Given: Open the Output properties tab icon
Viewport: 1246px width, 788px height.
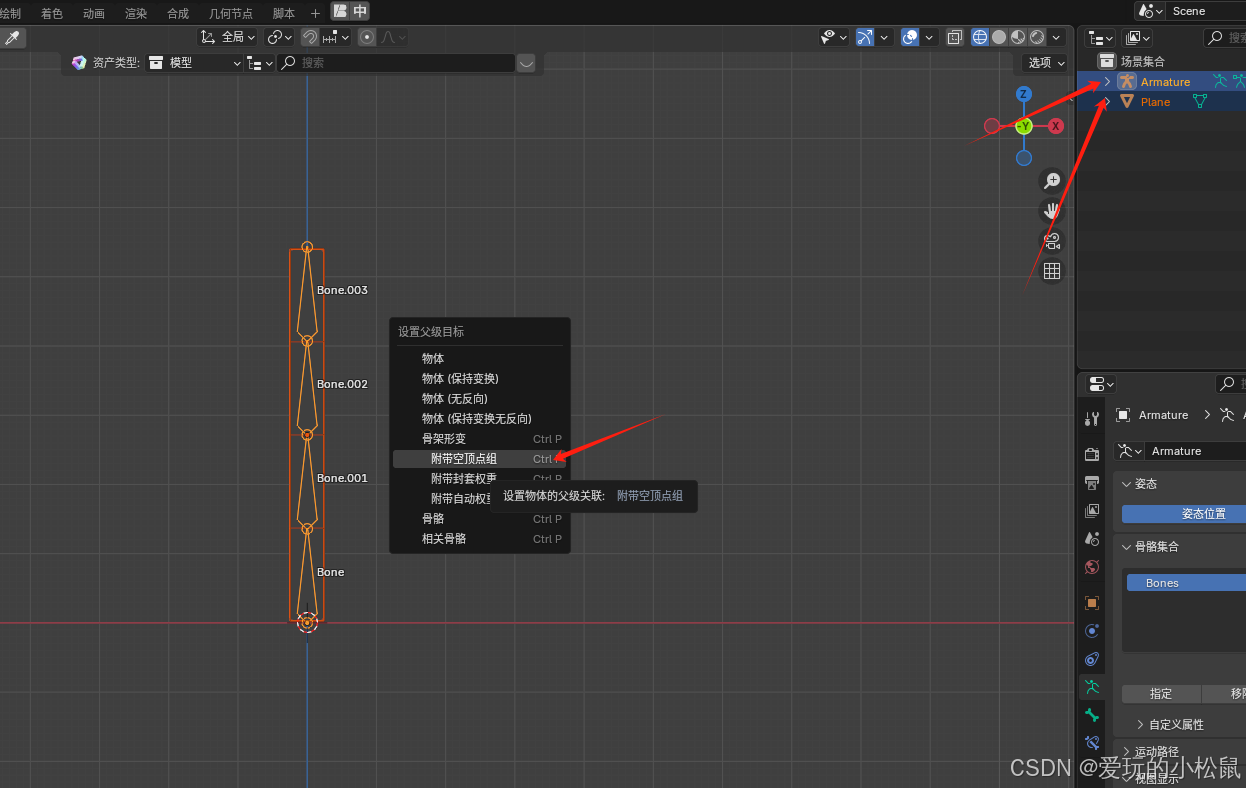Looking at the screenshot, I should 1092,483.
